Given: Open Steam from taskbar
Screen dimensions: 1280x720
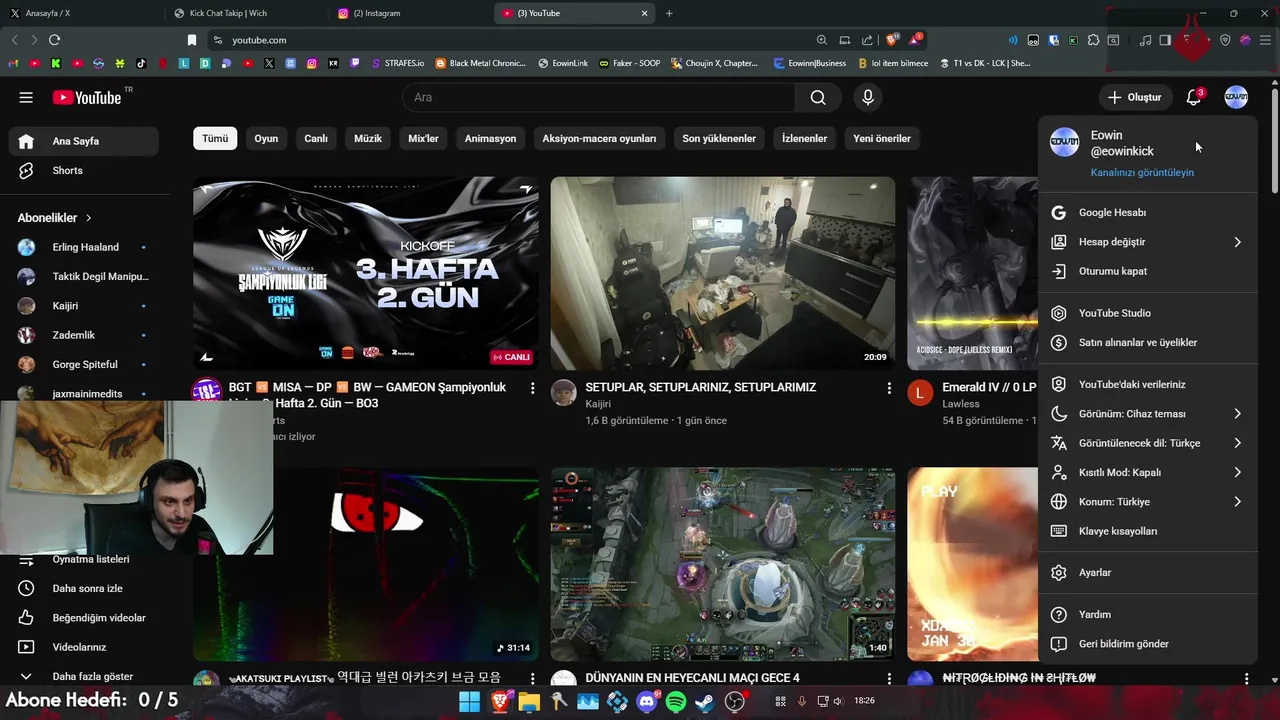Looking at the screenshot, I should pyautogui.click(x=705, y=702).
